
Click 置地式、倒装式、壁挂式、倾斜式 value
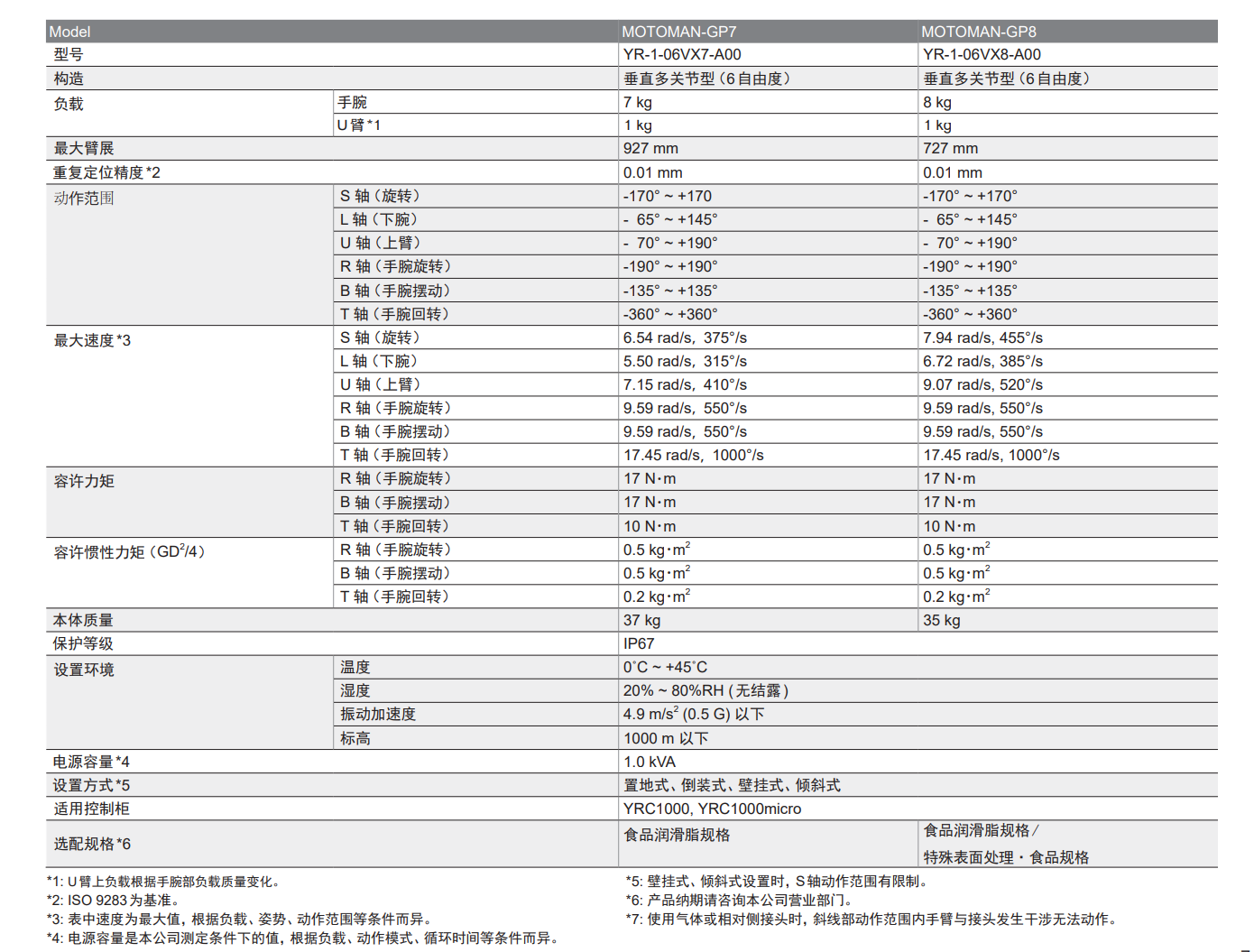732,785
